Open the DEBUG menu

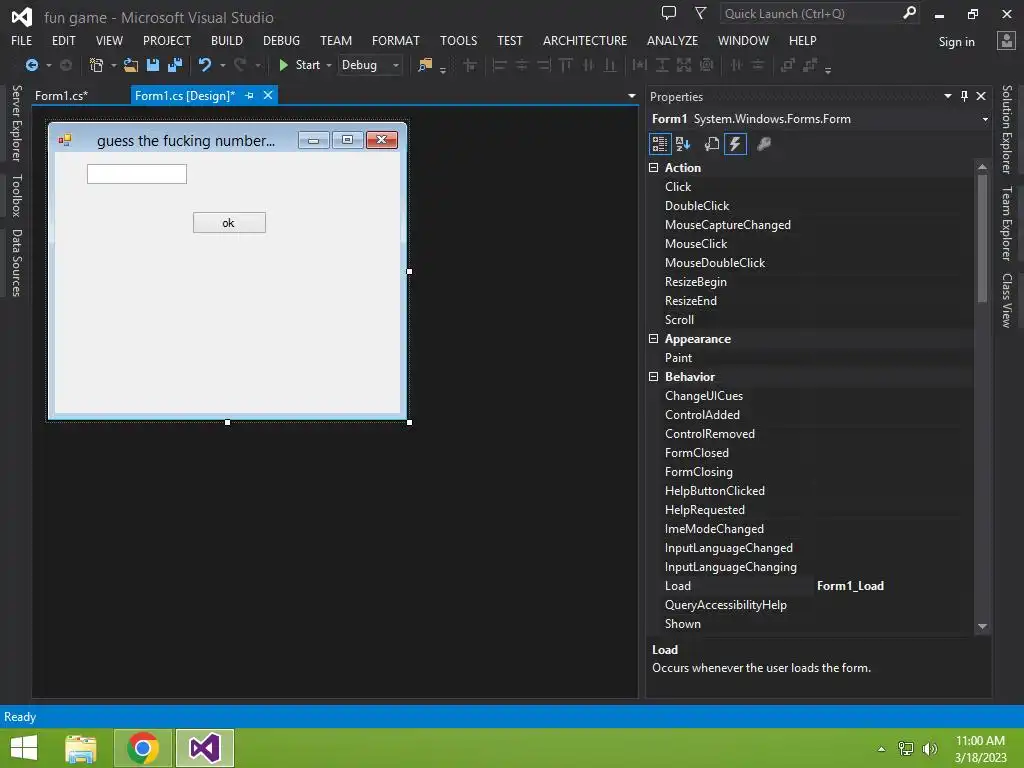(x=281, y=40)
